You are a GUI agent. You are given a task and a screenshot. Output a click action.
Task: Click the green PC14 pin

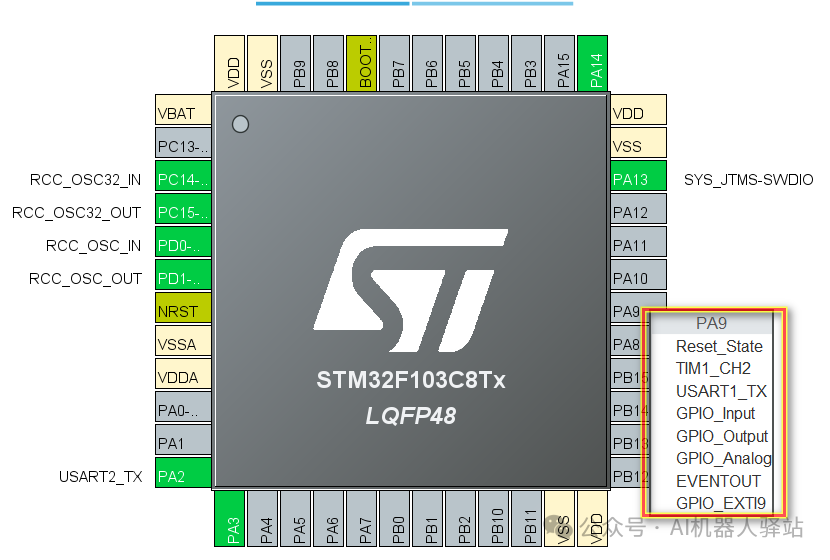pos(183,176)
